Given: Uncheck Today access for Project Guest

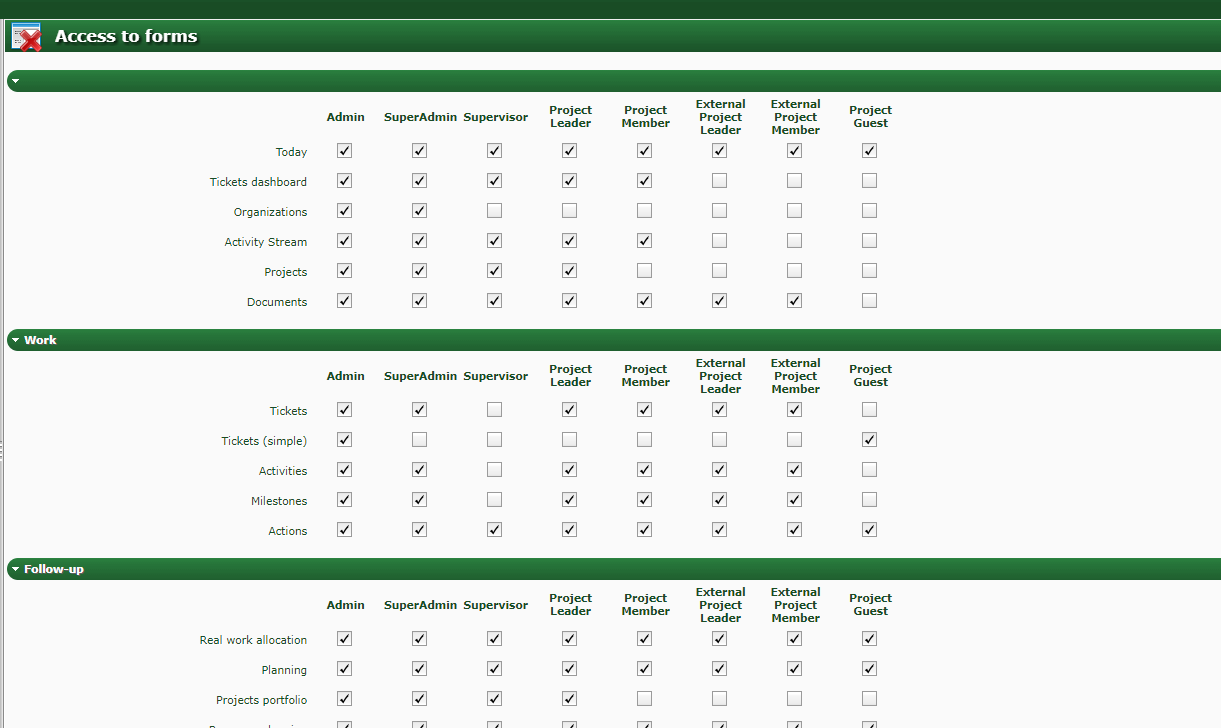Looking at the screenshot, I should tap(869, 151).
